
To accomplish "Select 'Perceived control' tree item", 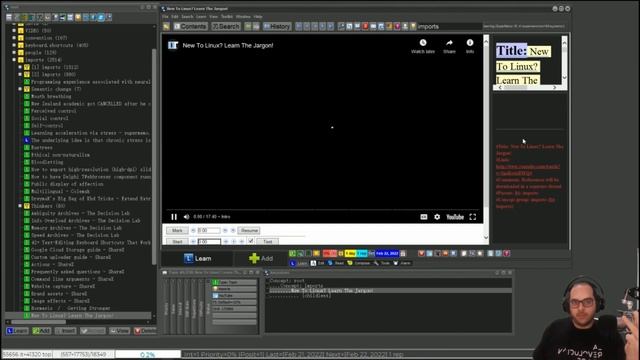I will [x=53, y=111].
